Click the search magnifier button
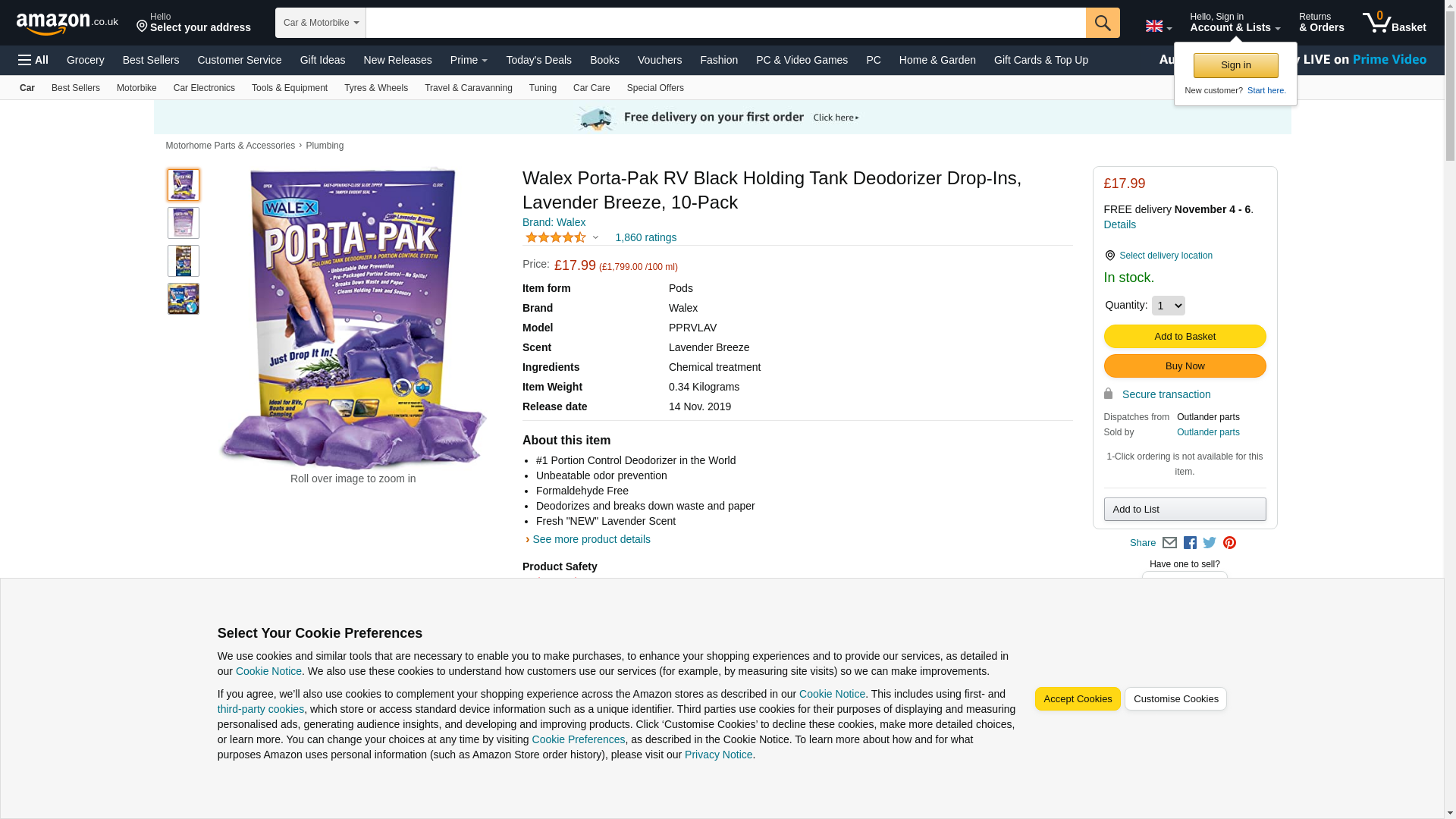The width and height of the screenshot is (1456, 819). click(1103, 23)
